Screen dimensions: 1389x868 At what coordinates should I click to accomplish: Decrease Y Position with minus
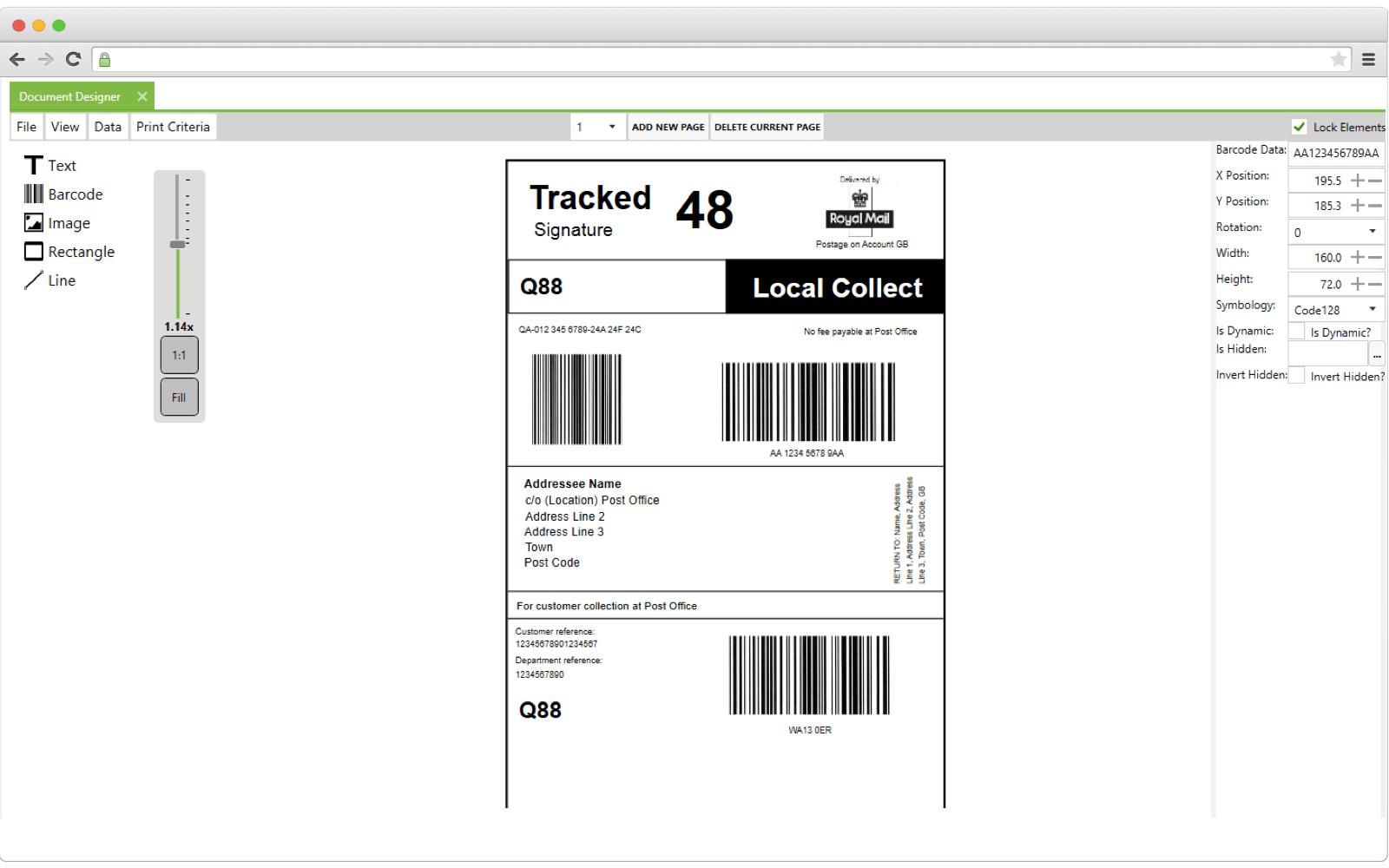[x=1375, y=206]
